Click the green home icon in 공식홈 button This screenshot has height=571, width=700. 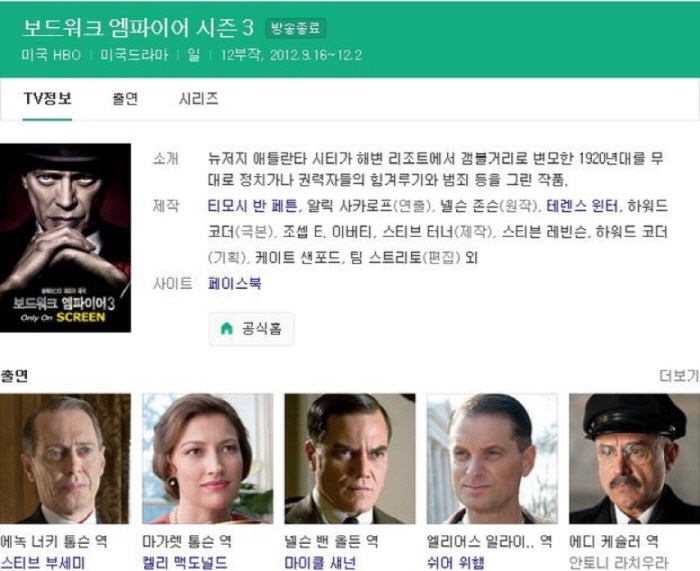pyautogui.click(x=227, y=329)
